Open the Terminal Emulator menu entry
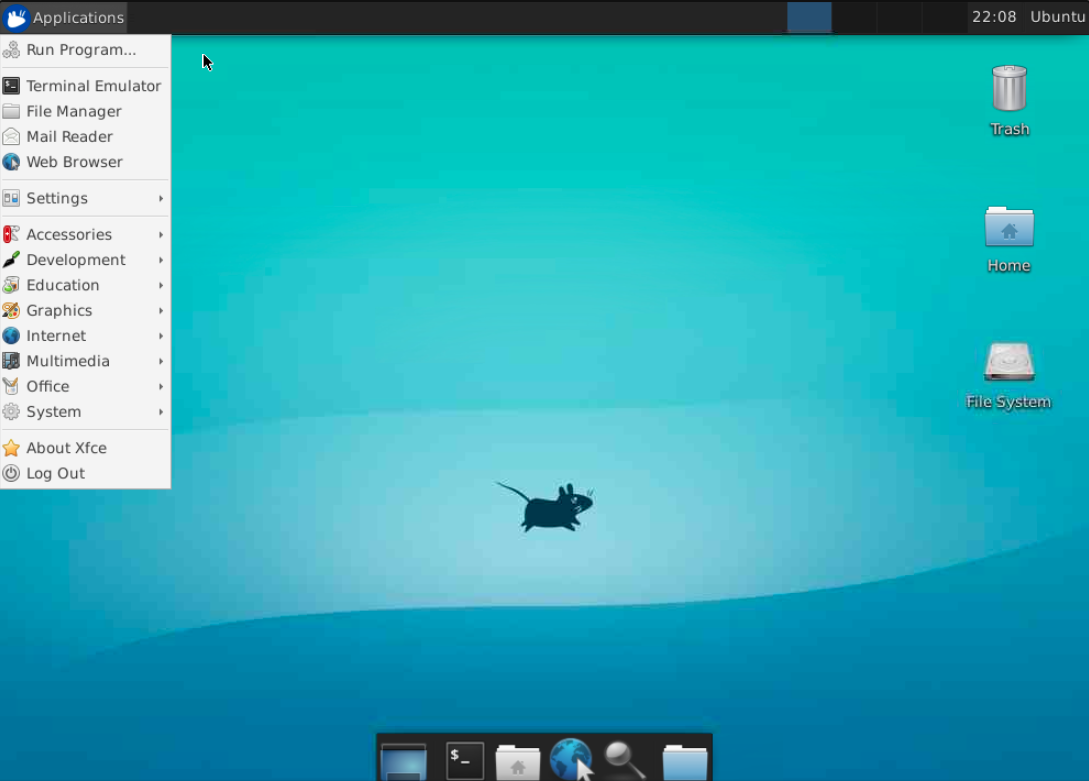Viewport: 1089px width, 781px height. (85, 86)
